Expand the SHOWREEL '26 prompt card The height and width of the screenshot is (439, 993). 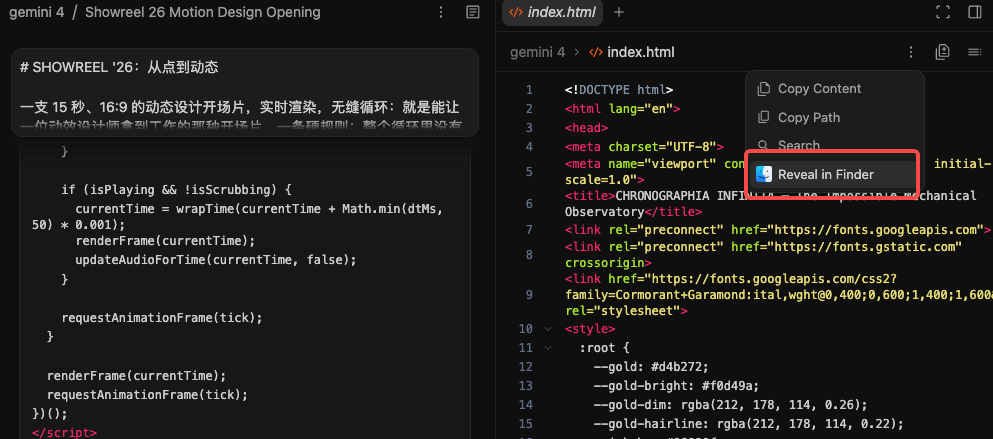coord(245,92)
